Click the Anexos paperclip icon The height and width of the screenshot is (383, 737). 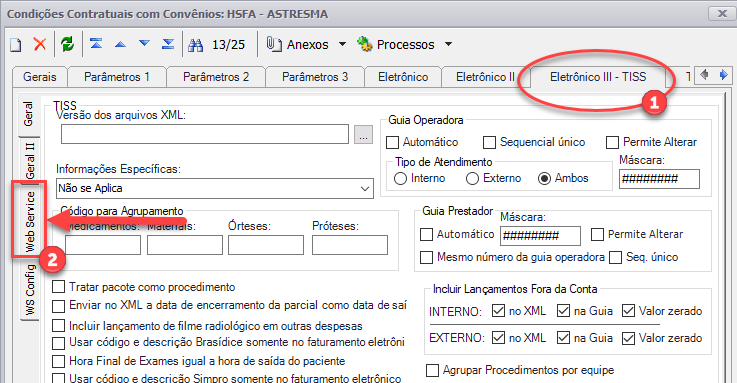pos(274,44)
